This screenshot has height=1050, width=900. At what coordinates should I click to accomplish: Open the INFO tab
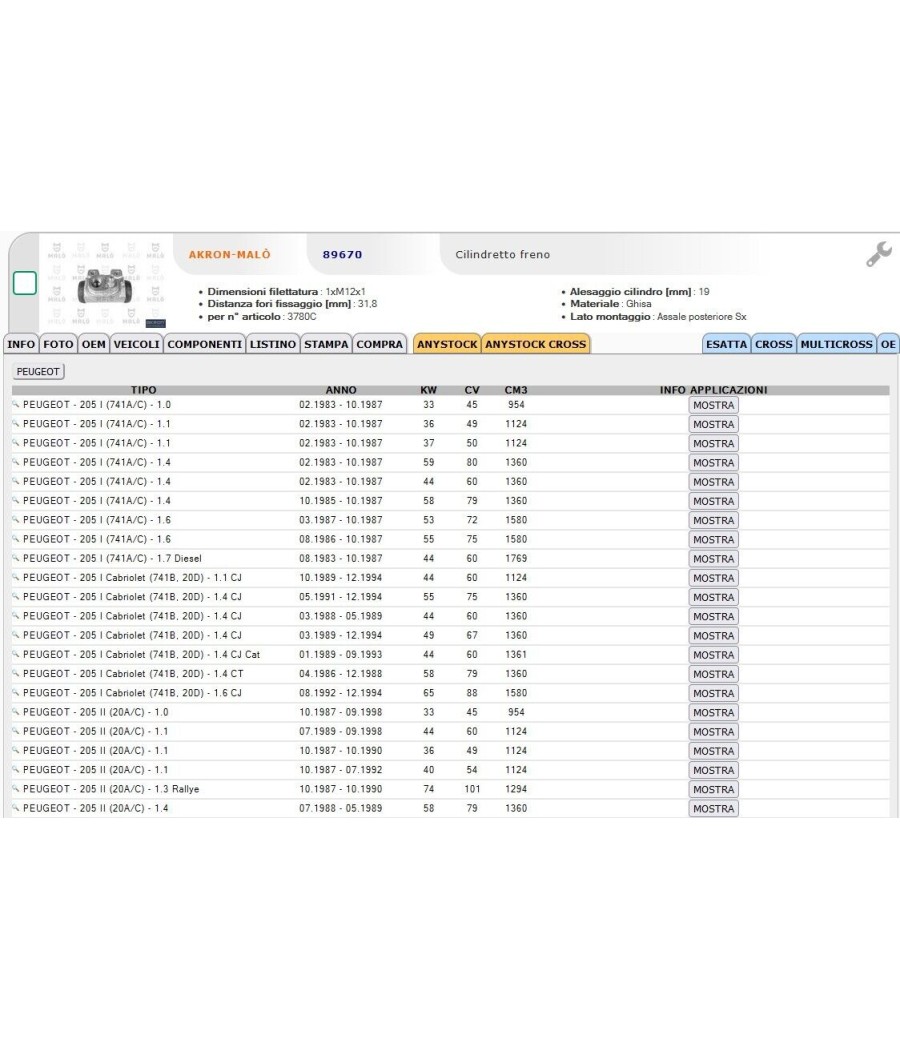coord(21,344)
